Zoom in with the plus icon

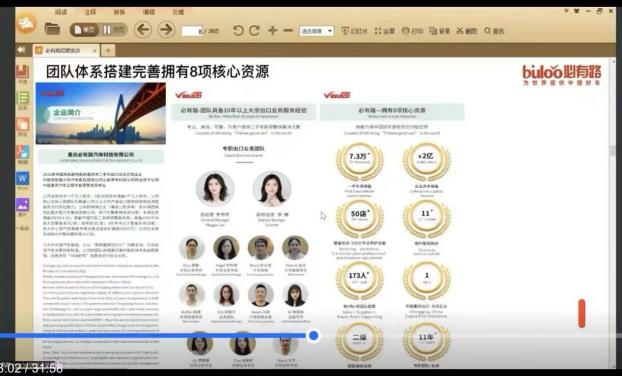pyautogui.click(x=273, y=31)
